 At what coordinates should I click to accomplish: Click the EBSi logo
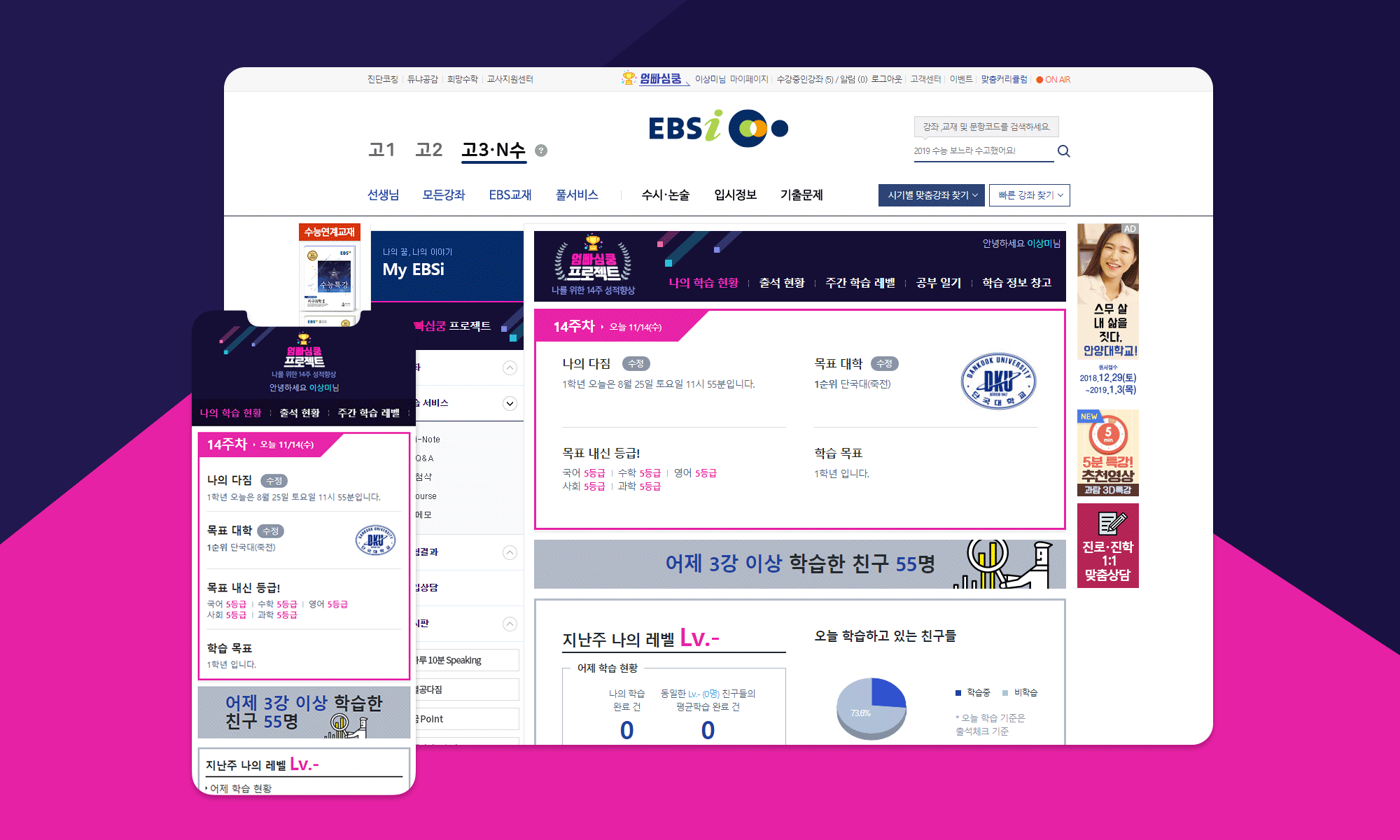click(x=718, y=128)
